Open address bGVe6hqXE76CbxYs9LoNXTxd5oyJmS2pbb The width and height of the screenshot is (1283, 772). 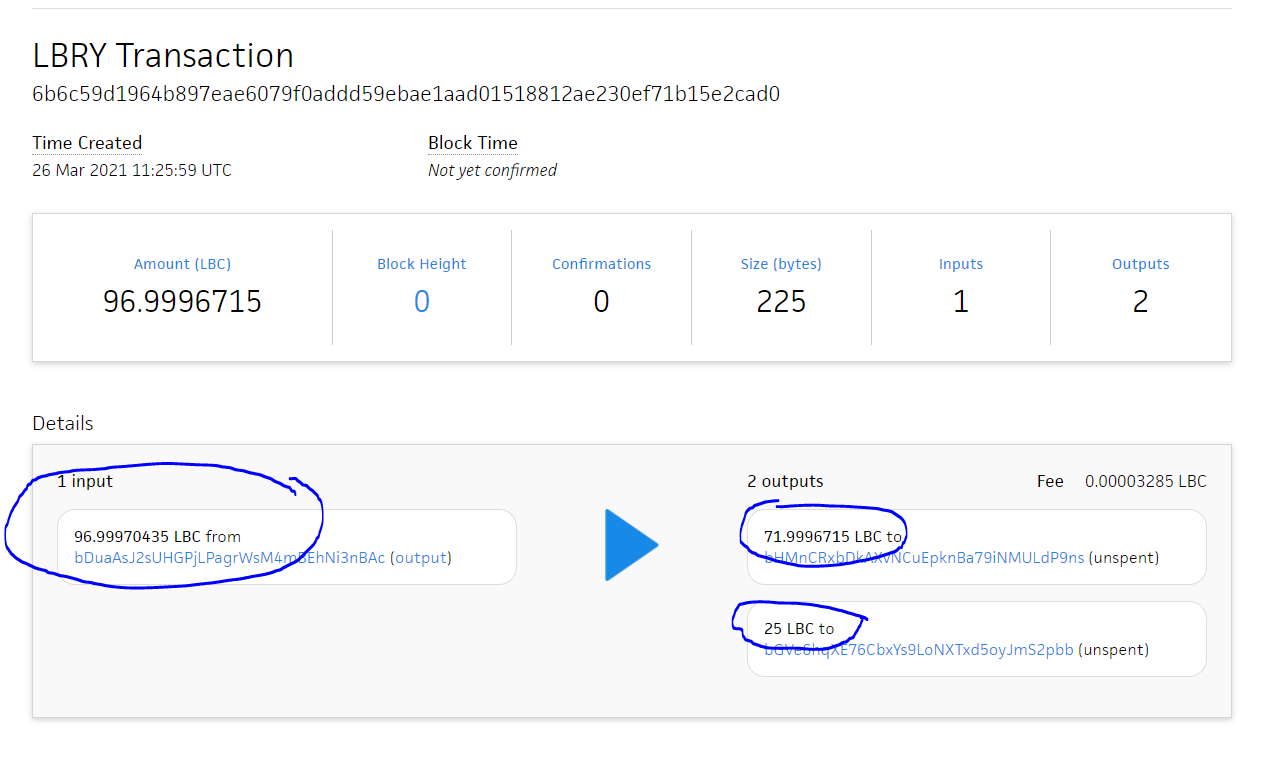[x=919, y=650]
